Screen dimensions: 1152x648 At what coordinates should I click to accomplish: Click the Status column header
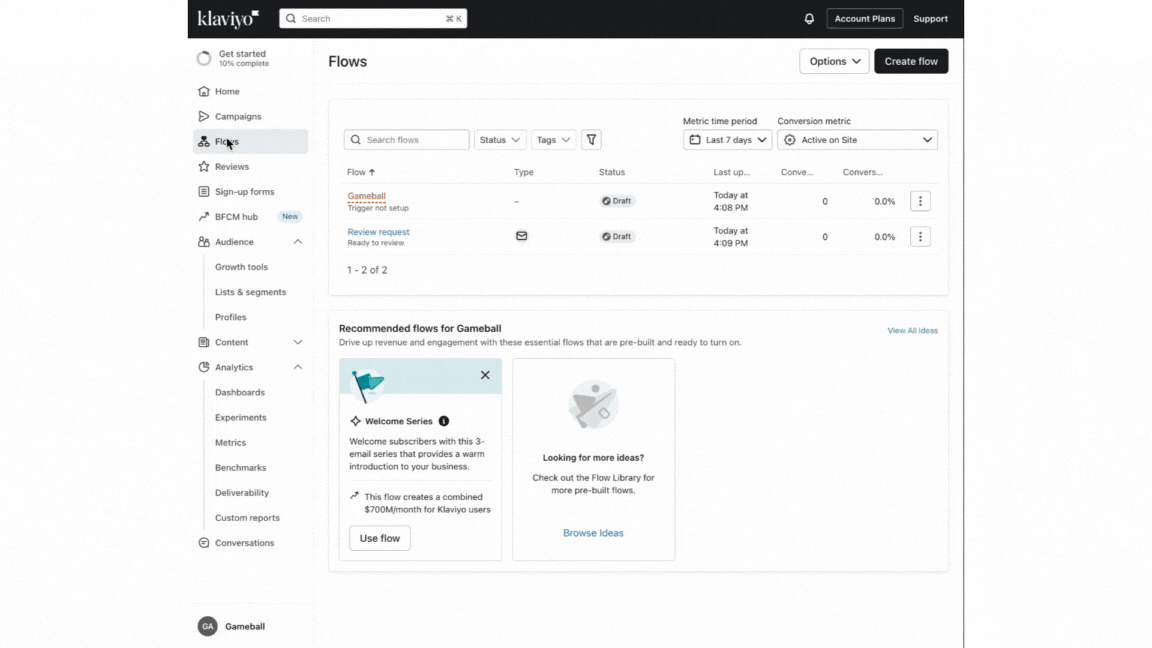click(x=611, y=172)
